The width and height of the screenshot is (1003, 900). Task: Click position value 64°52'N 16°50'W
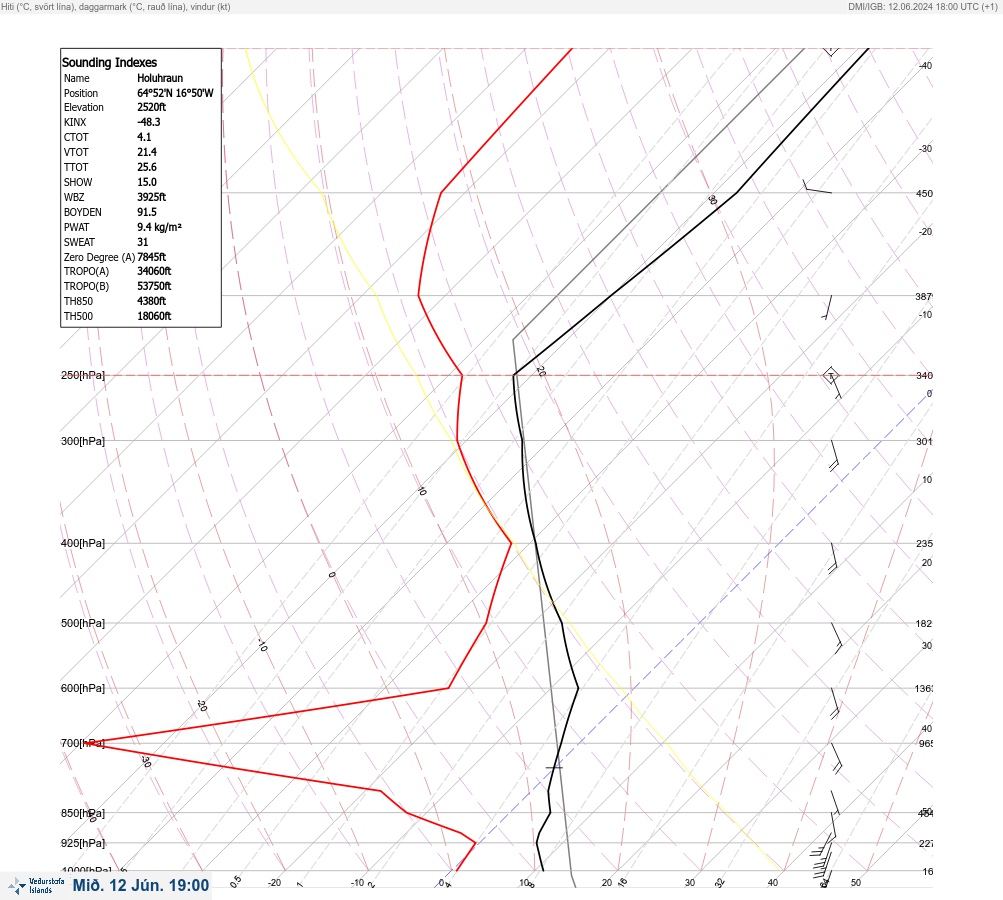pyautogui.click(x=175, y=93)
